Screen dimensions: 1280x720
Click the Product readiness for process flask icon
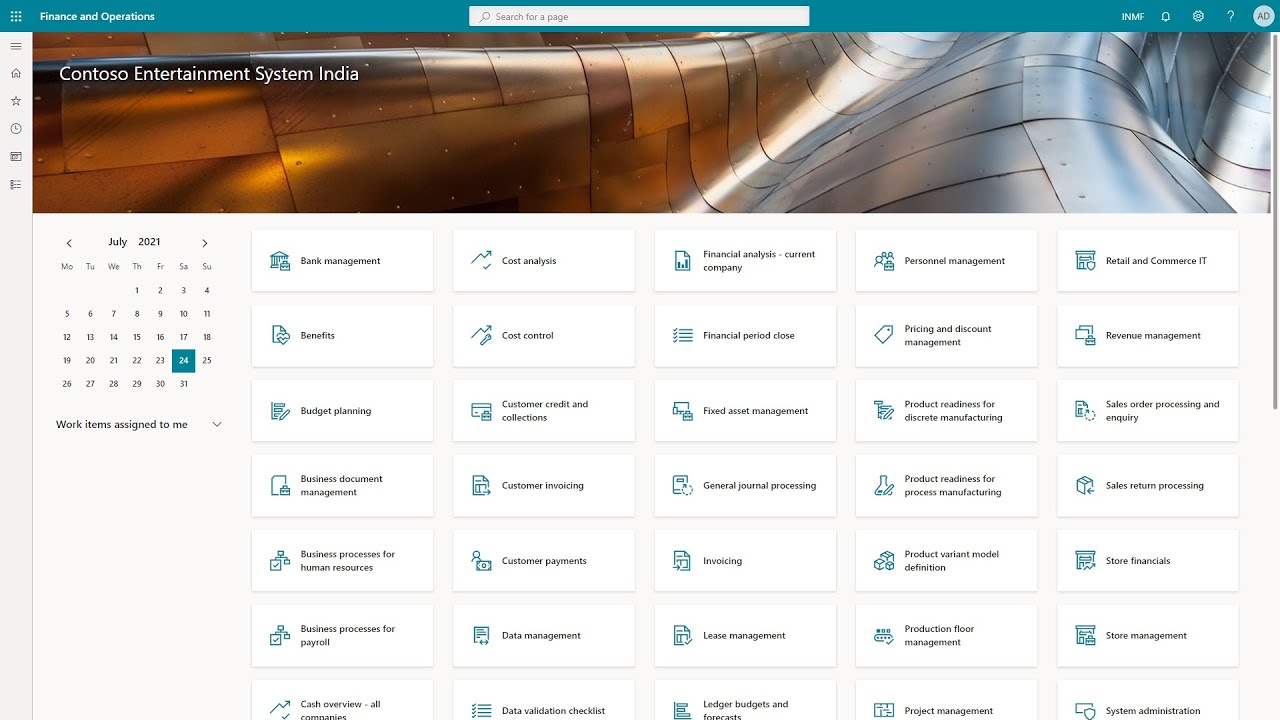(x=884, y=486)
